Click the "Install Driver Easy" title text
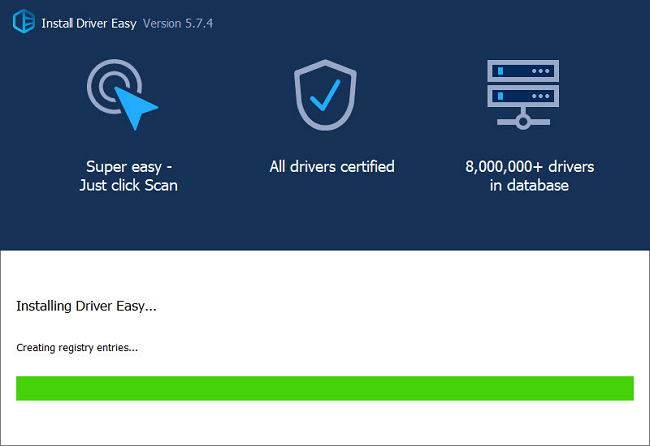The height and width of the screenshot is (446, 650). tap(89, 22)
